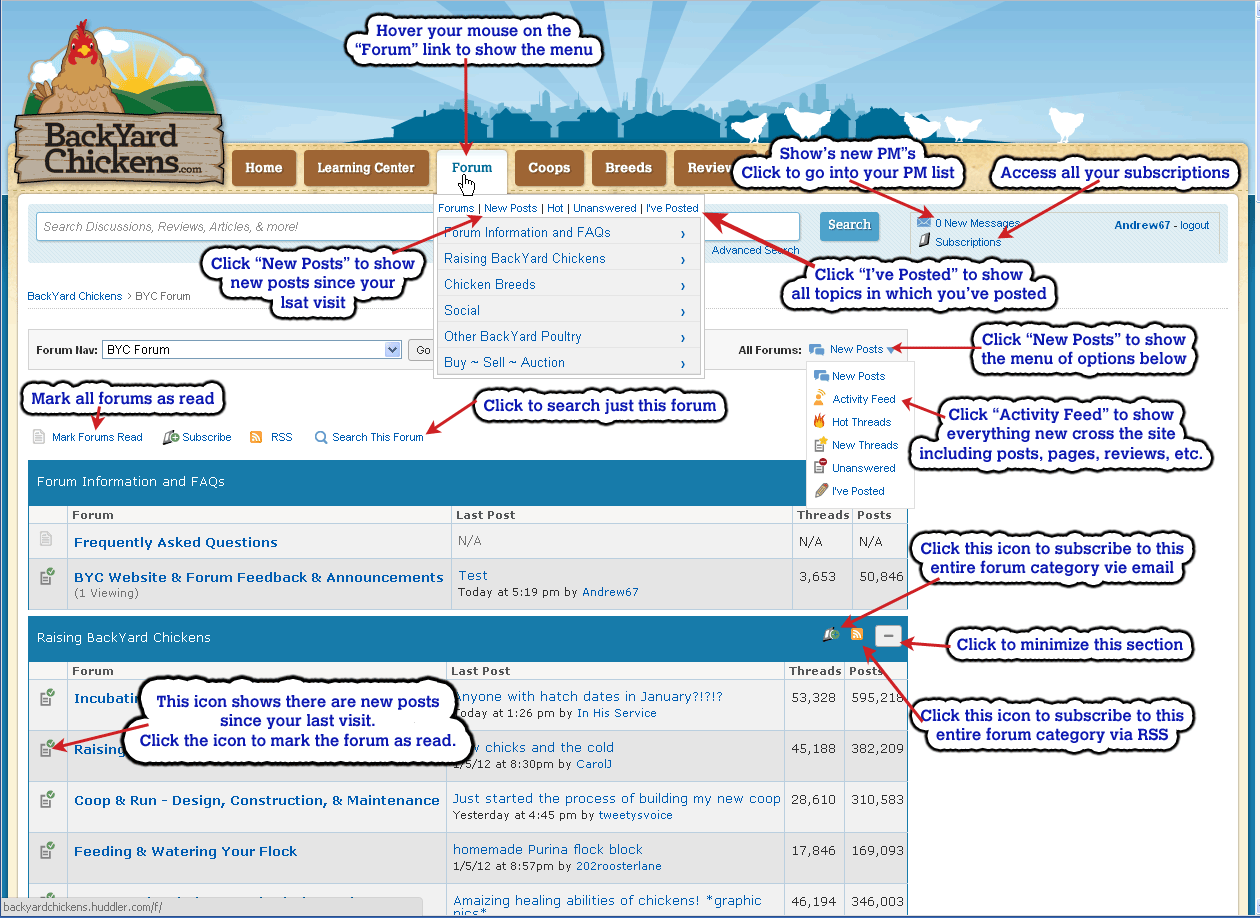Image resolution: width=1260 pixels, height=918 pixels.
Task: Choose Unanswered in the Forum submenu strip
Action: pos(605,208)
